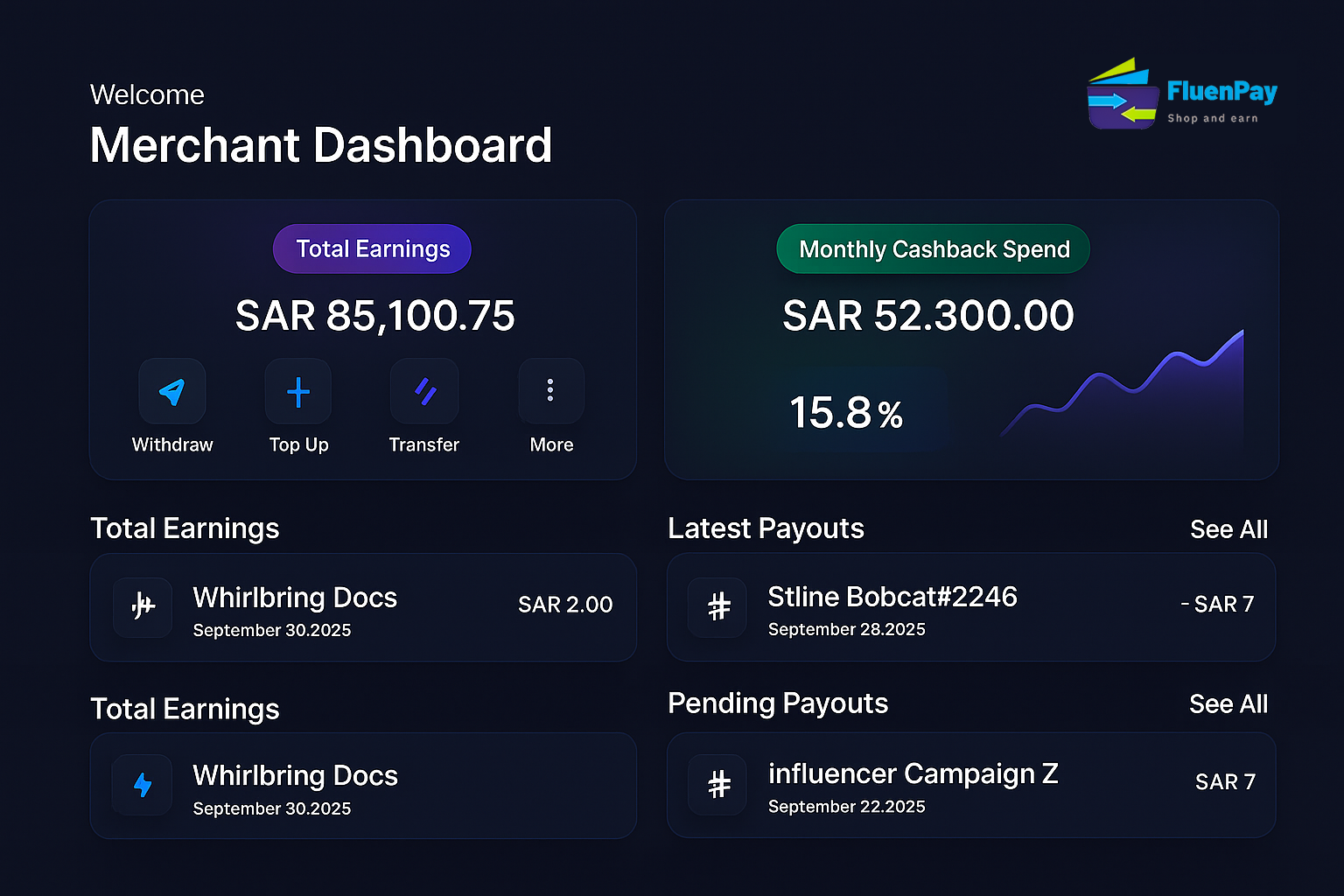Image resolution: width=1344 pixels, height=896 pixels.
Task: Select the Withdraw icon
Action: pyautogui.click(x=171, y=391)
